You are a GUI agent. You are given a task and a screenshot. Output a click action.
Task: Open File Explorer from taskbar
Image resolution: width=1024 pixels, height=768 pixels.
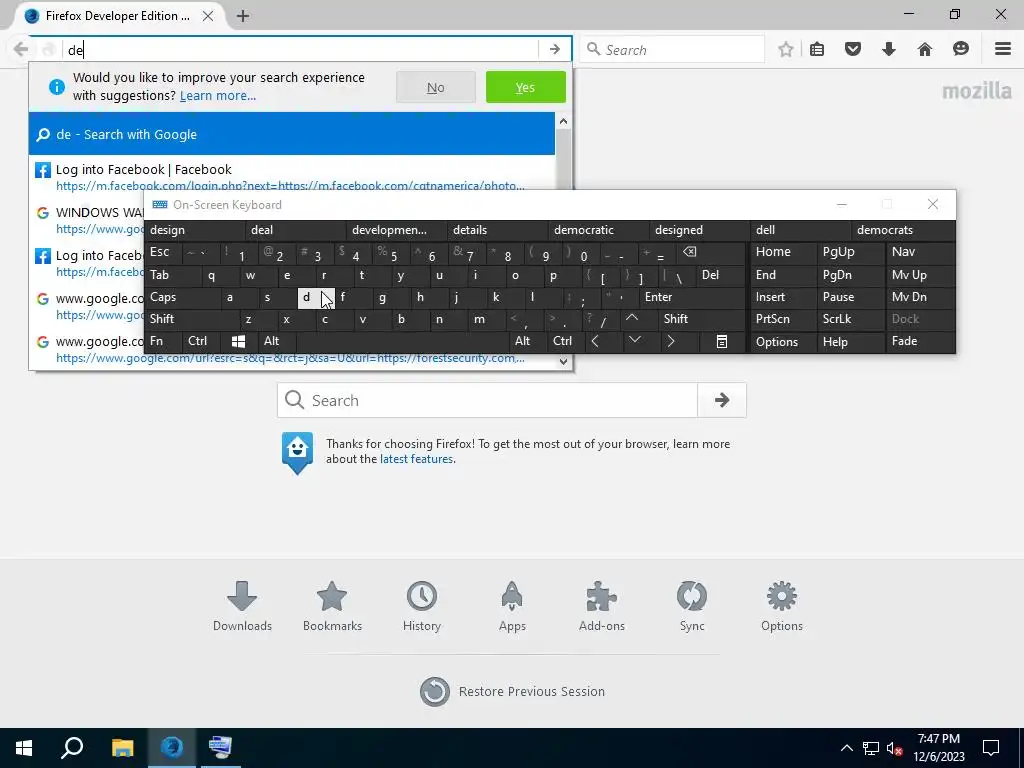[x=122, y=748]
